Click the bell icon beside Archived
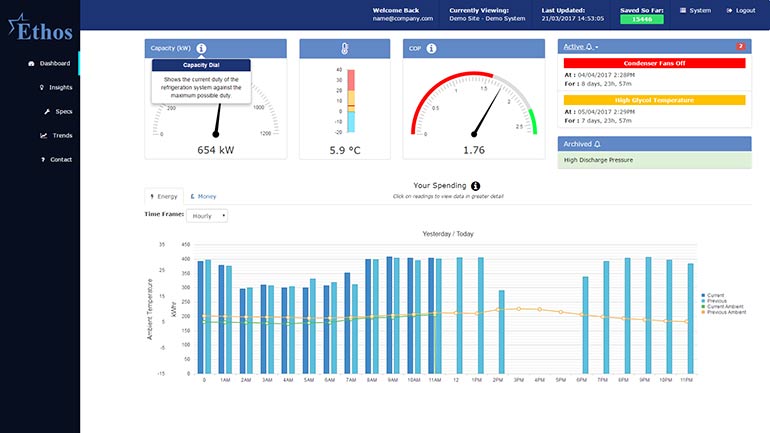Viewport: 770px width, 433px height. point(597,144)
